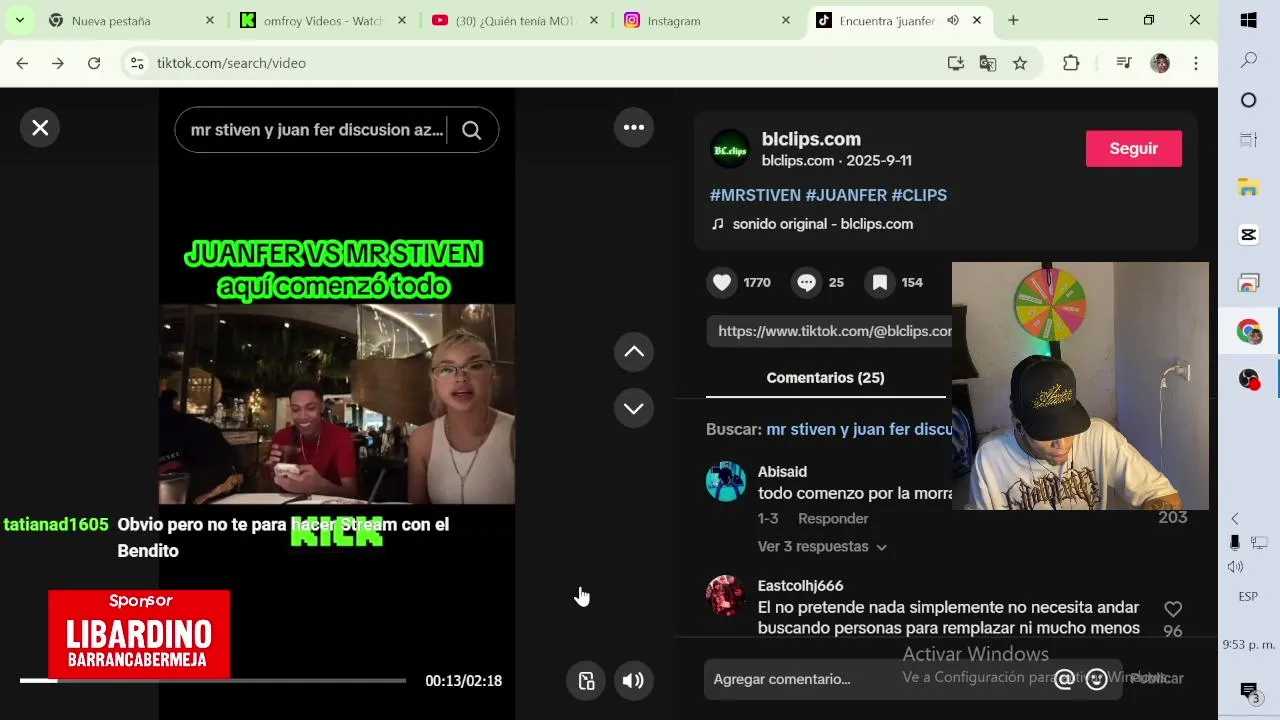
Task: Open the three-dots more options menu
Action: [634, 127]
